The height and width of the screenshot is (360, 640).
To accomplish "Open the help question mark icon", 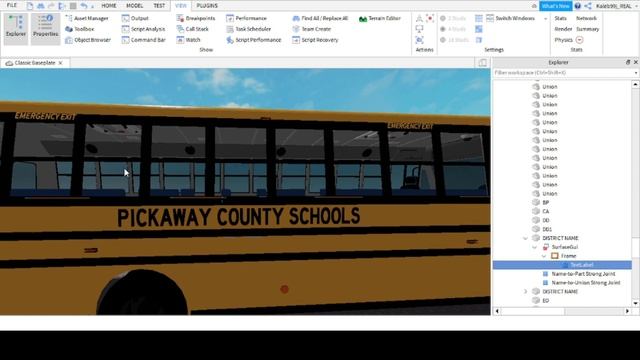I will 578,6.
